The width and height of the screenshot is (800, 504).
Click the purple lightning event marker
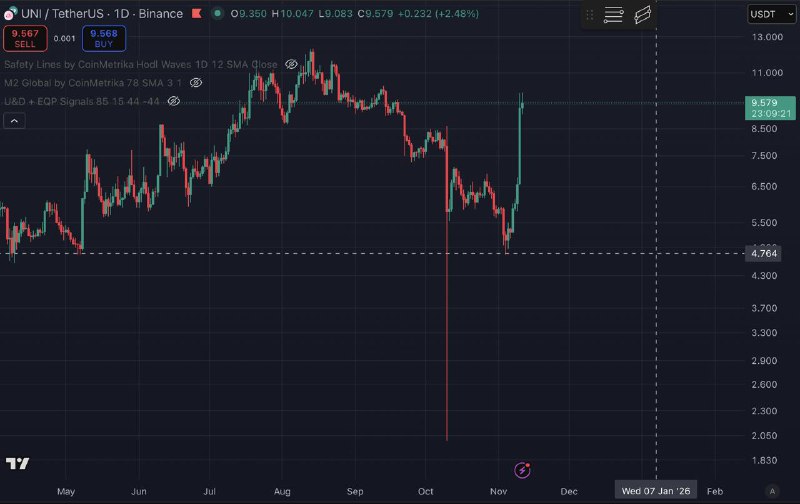521,469
